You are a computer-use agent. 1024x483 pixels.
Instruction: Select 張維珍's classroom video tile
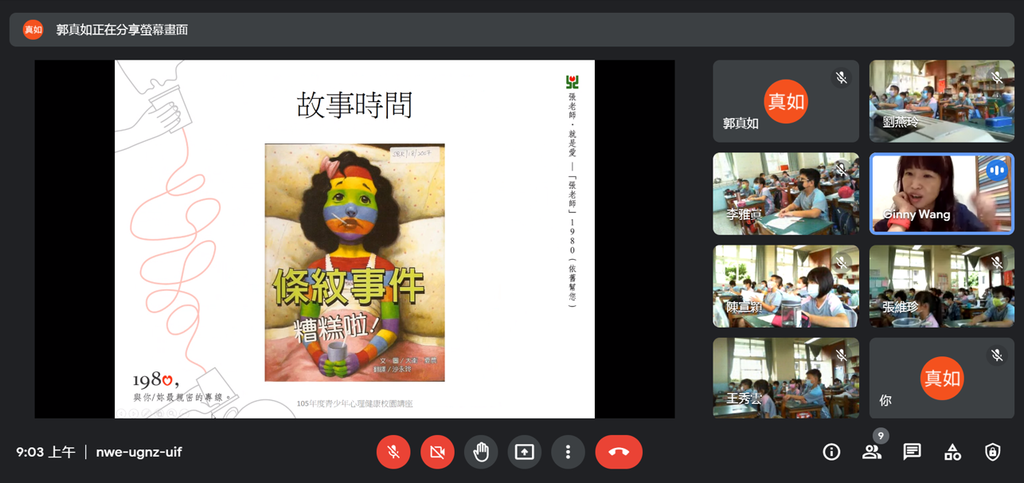click(x=942, y=286)
